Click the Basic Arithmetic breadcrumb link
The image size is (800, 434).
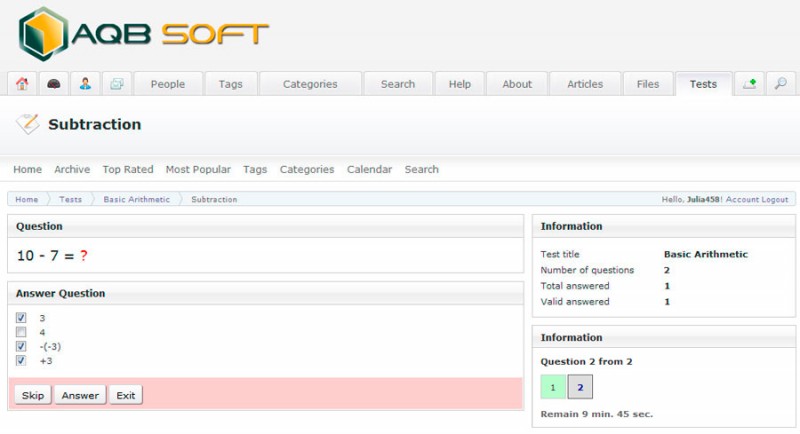pyautogui.click(x=136, y=199)
